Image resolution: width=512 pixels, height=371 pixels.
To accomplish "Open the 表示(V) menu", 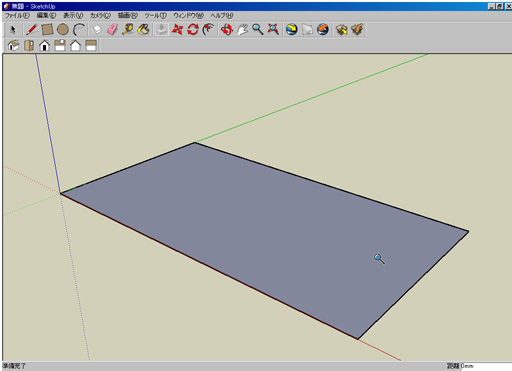I will click(x=73, y=15).
